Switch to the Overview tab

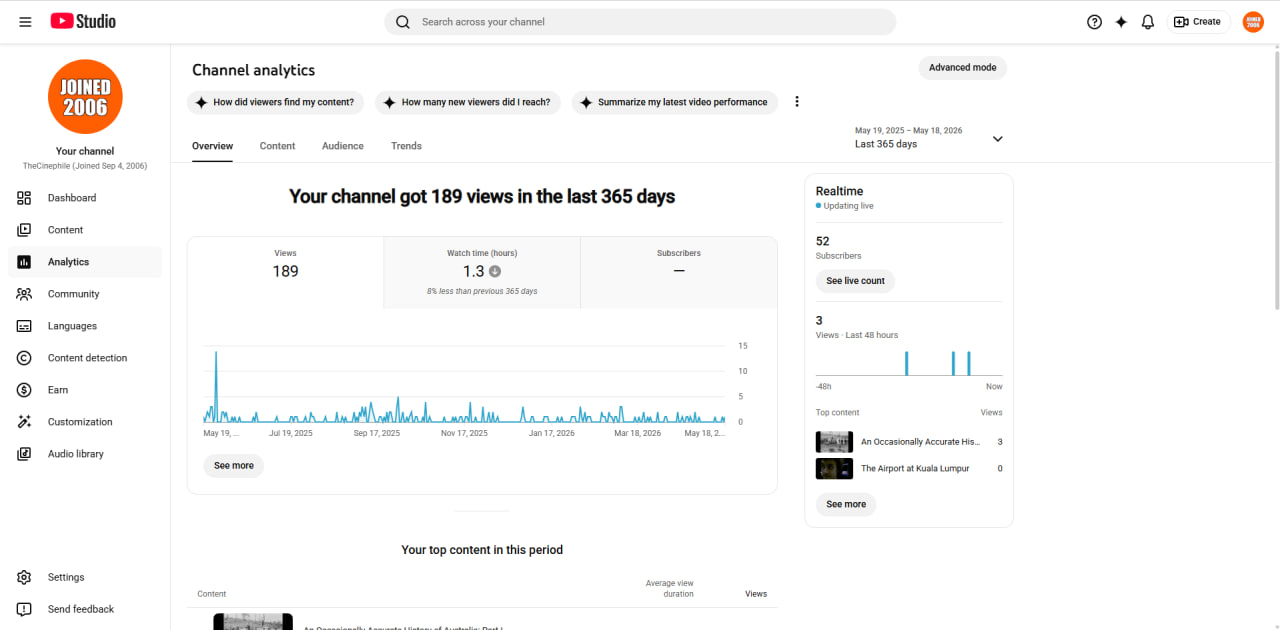coord(212,146)
